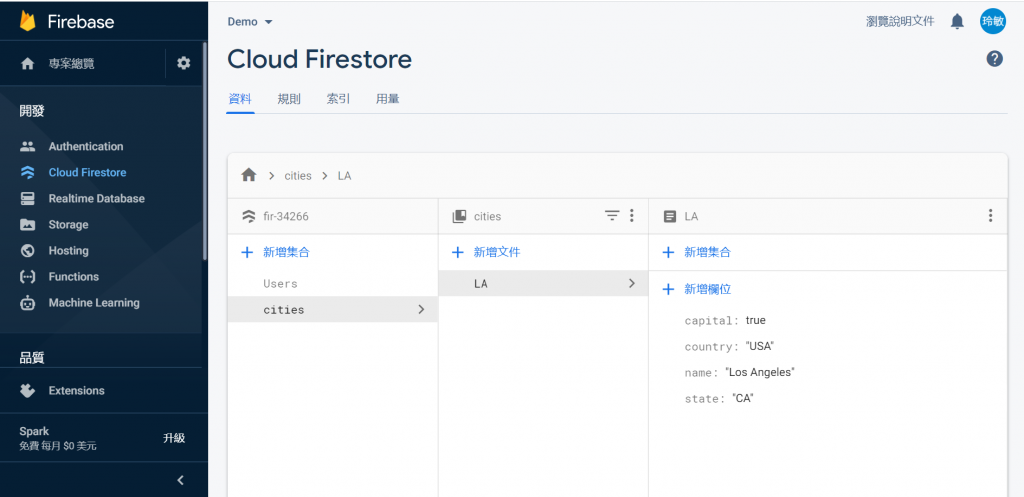Open project settings gear icon
This screenshot has height=497, width=1024.
click(x=184, y=63)
